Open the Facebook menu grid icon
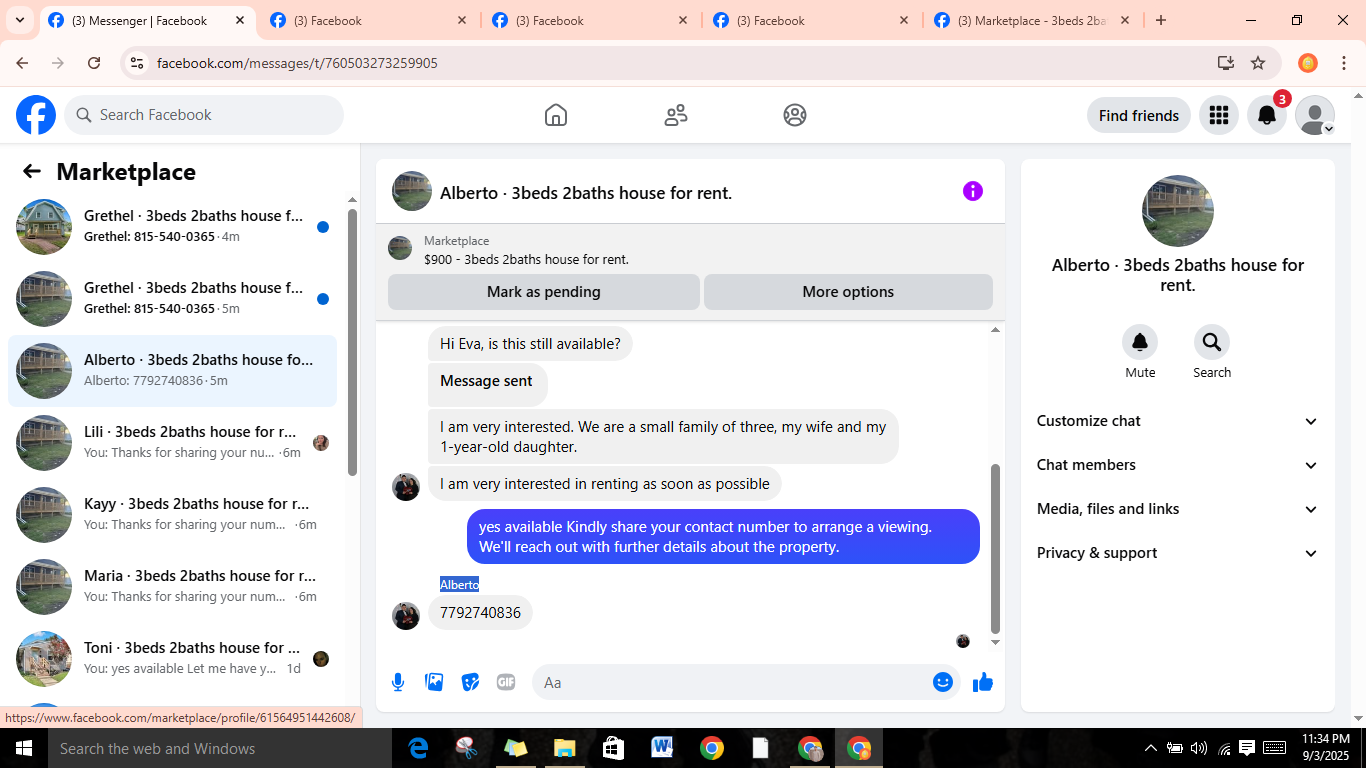This screenshot has height=768, width=1366. click(x=1218, y=115)
